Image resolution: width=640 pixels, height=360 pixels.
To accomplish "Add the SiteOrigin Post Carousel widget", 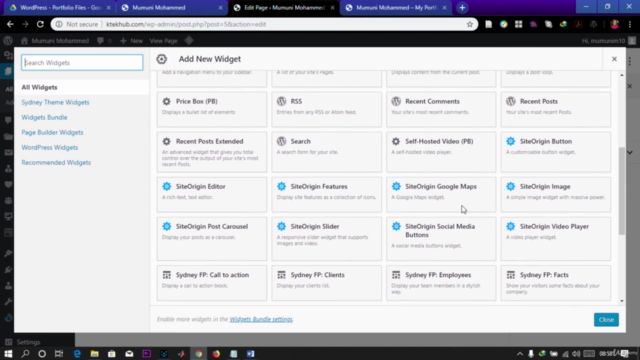I will tap(212, 239).
